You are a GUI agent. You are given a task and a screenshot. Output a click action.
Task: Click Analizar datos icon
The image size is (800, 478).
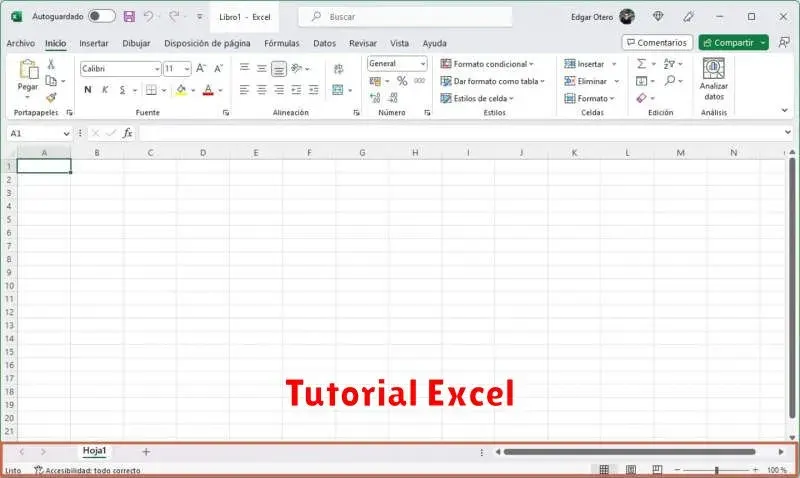tap(714, 80)
